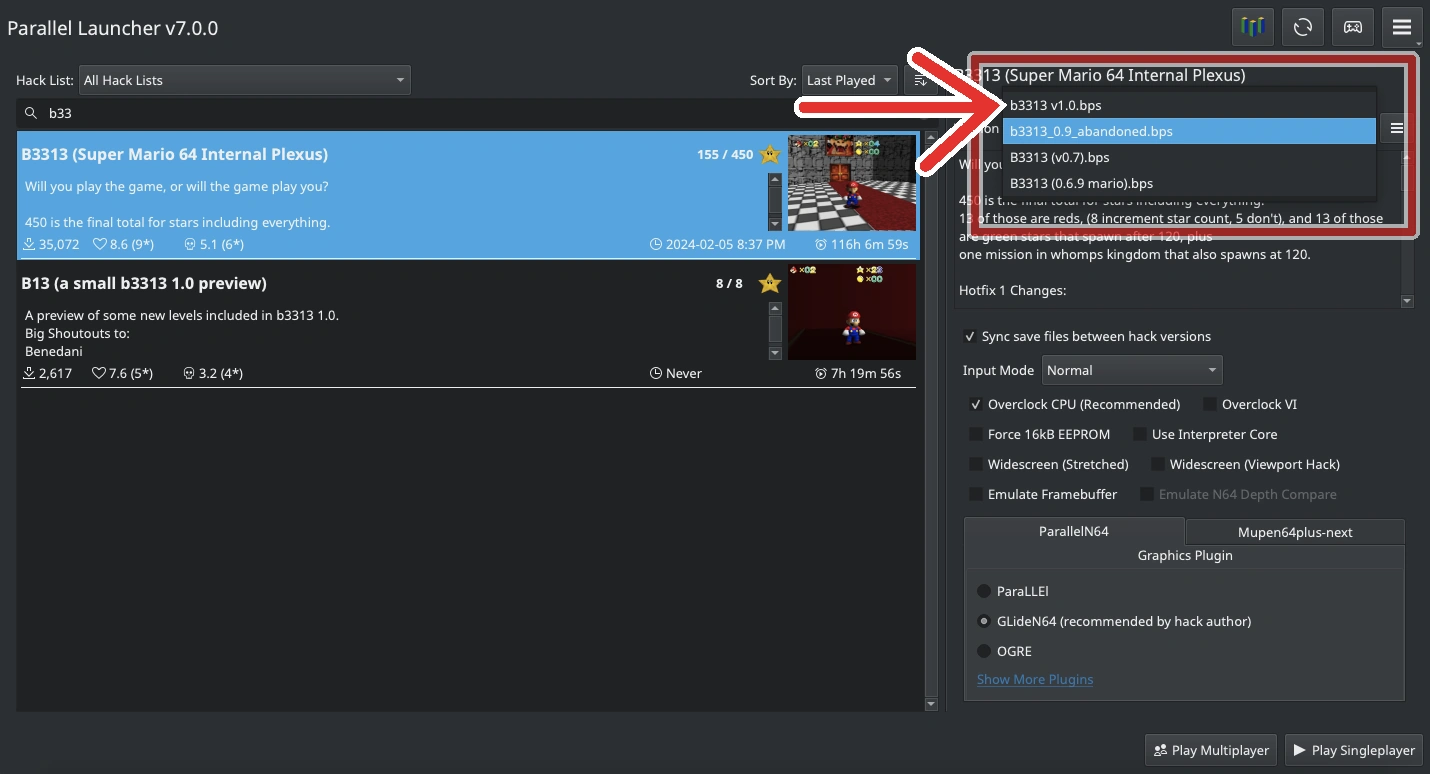Enable the Overclock VI checkbox
The image size is (1430, 774).
pos(1210,404)
